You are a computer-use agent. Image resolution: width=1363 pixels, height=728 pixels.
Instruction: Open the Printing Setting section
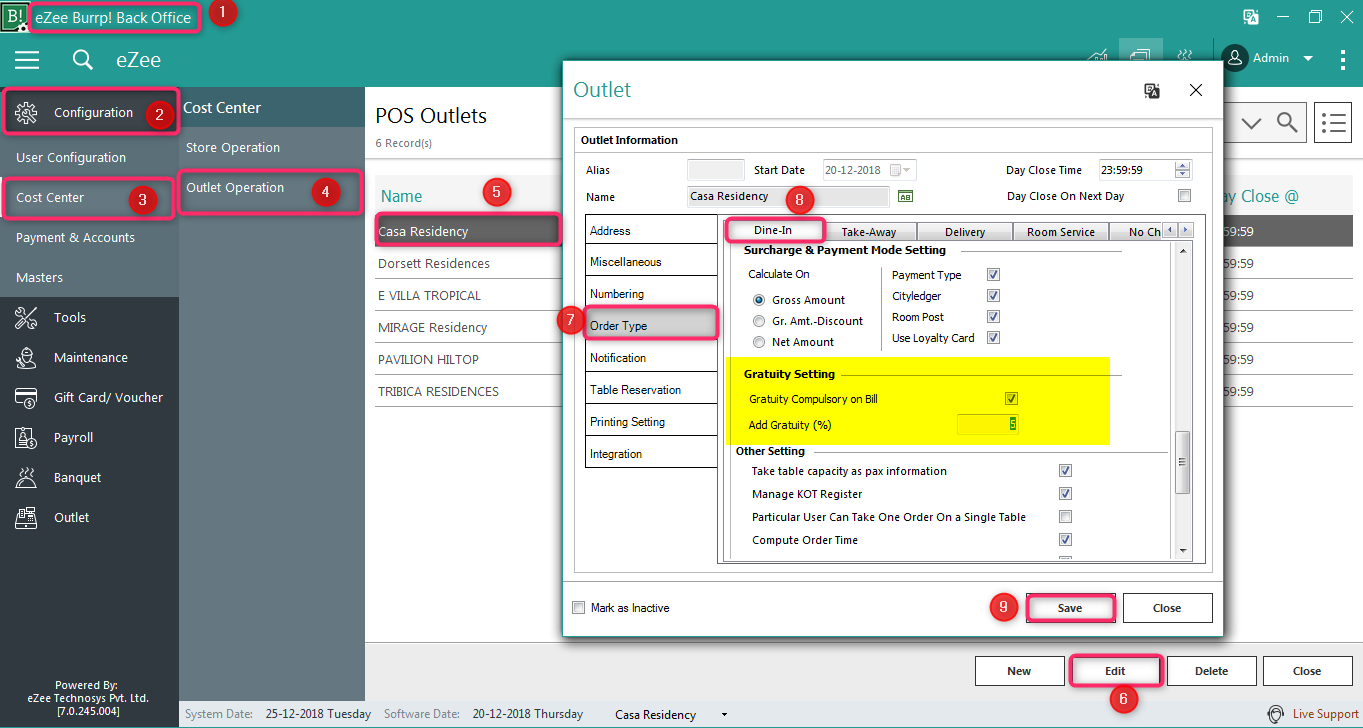tap(650, 422)
